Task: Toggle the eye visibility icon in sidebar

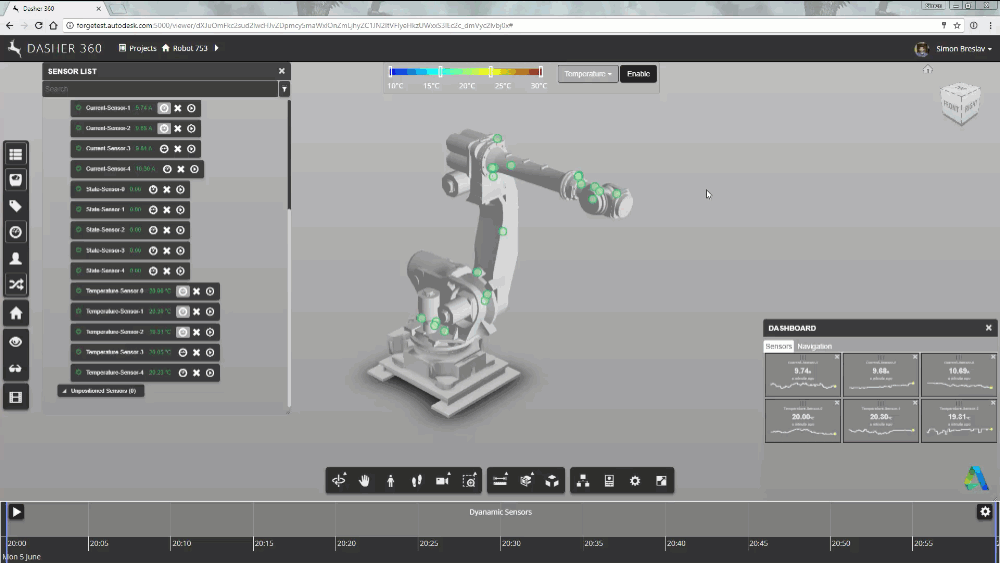Action: click(16, 342)
